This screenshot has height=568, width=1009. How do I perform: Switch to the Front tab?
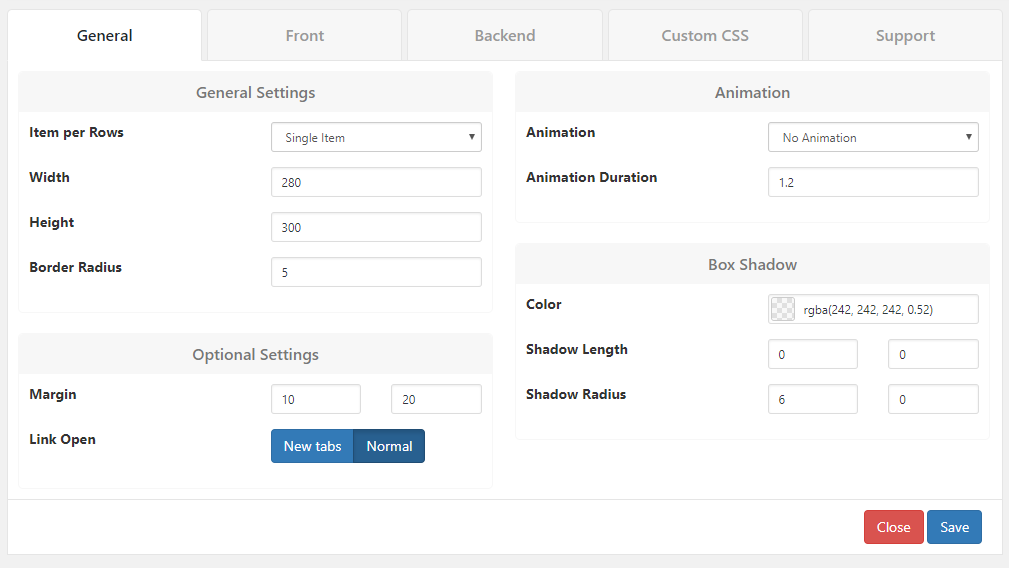pos(304,35)
